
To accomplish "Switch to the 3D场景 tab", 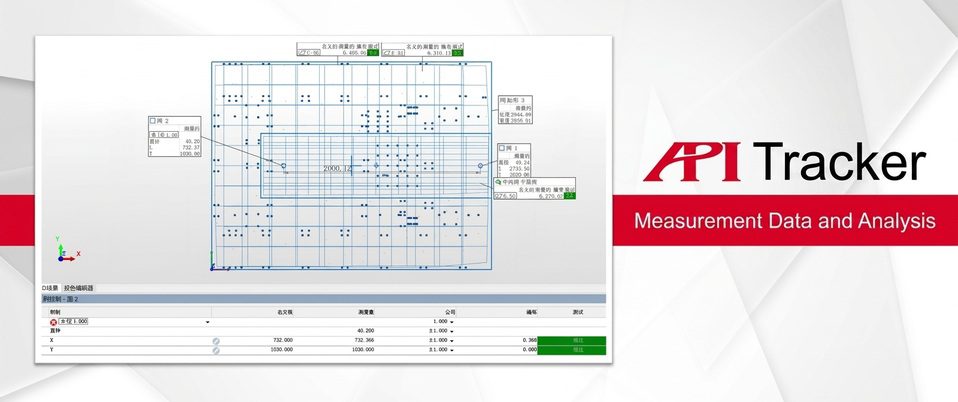I will [49, 288].
